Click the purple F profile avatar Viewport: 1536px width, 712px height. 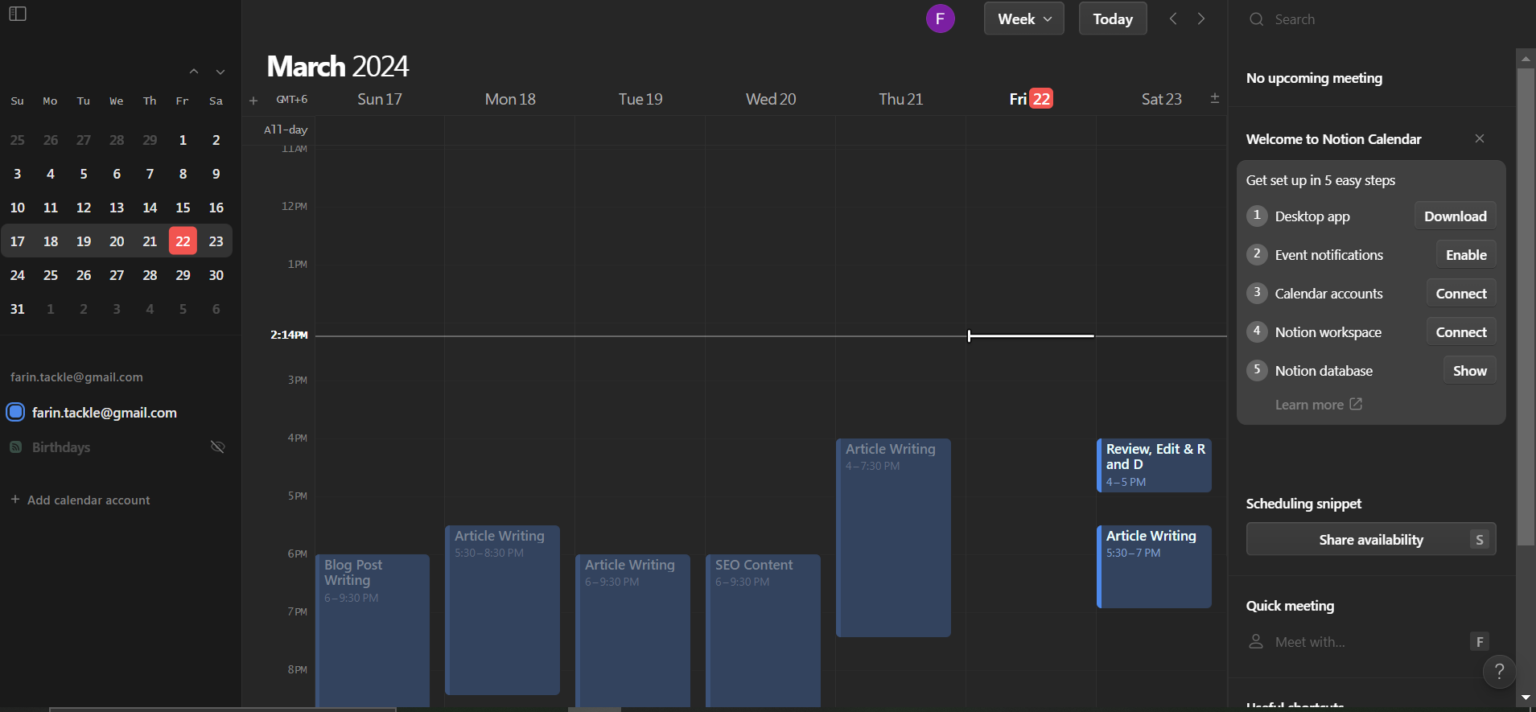click(x=940, y=19)
